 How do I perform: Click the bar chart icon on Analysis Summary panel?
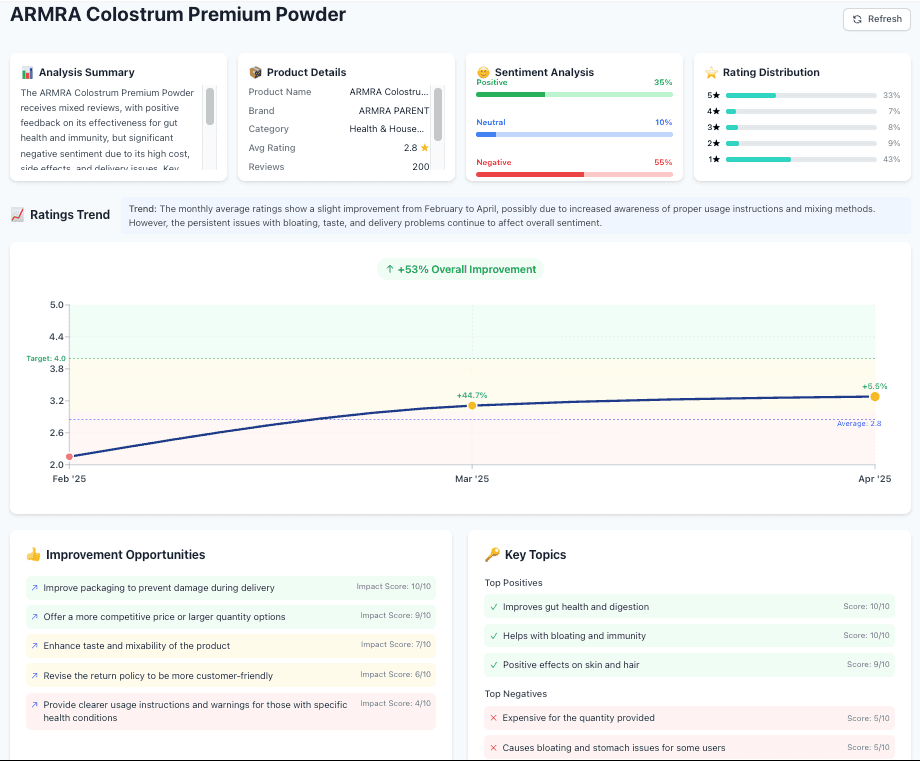coord(29,72)
